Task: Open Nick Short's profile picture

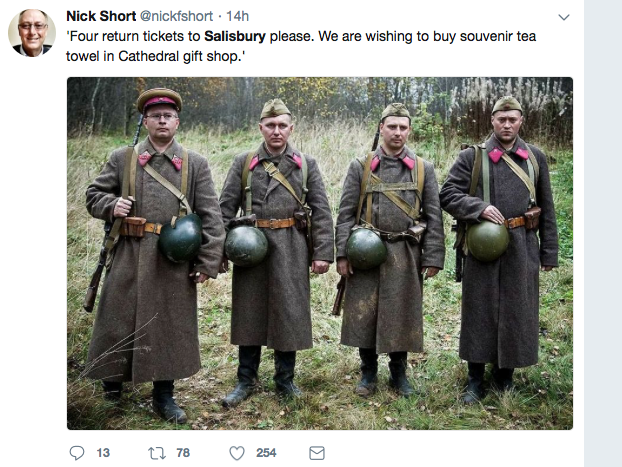Action: [x=32, y=33]
